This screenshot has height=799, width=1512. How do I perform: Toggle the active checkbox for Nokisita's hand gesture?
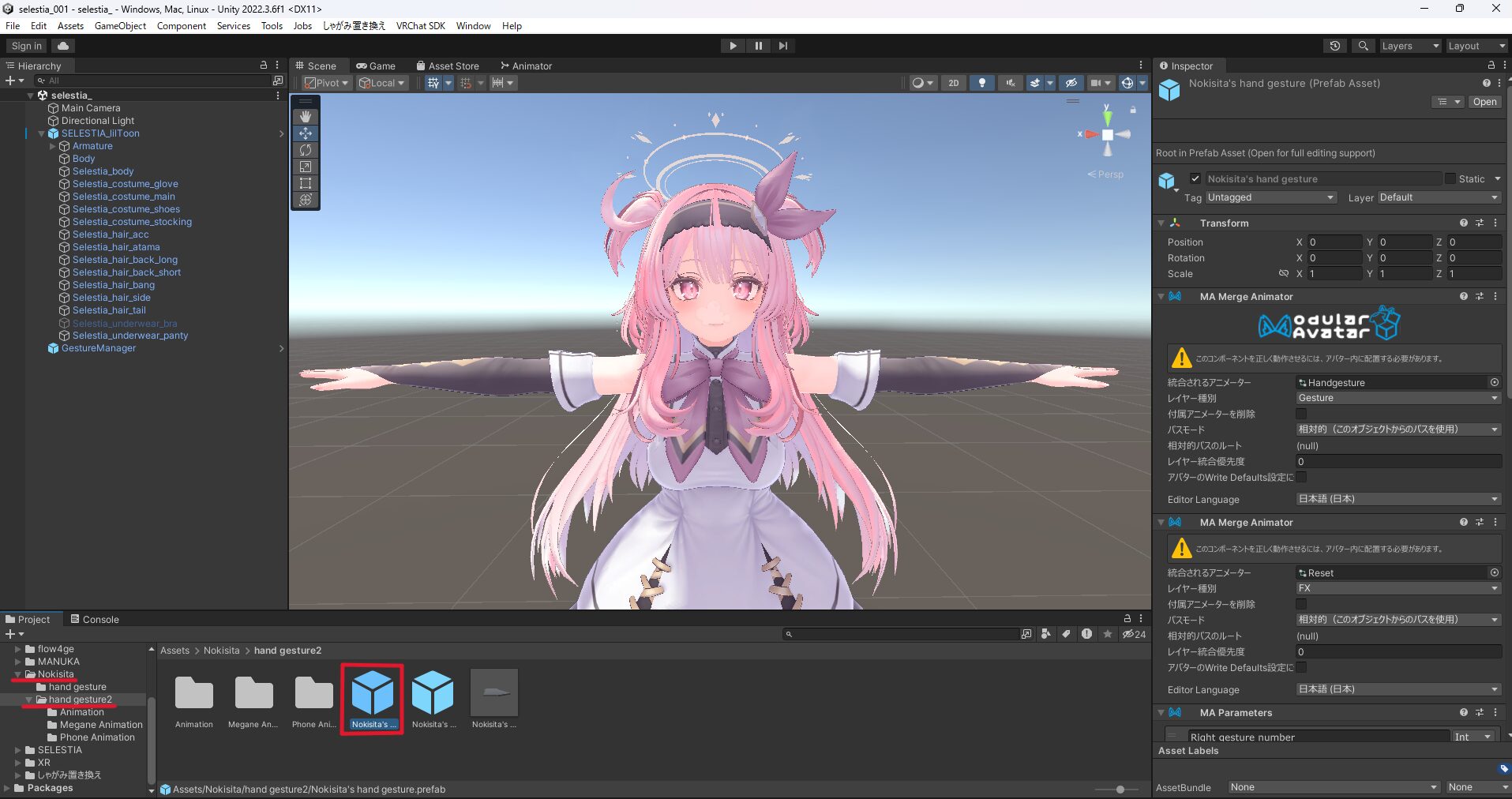tap(1197, 178)
